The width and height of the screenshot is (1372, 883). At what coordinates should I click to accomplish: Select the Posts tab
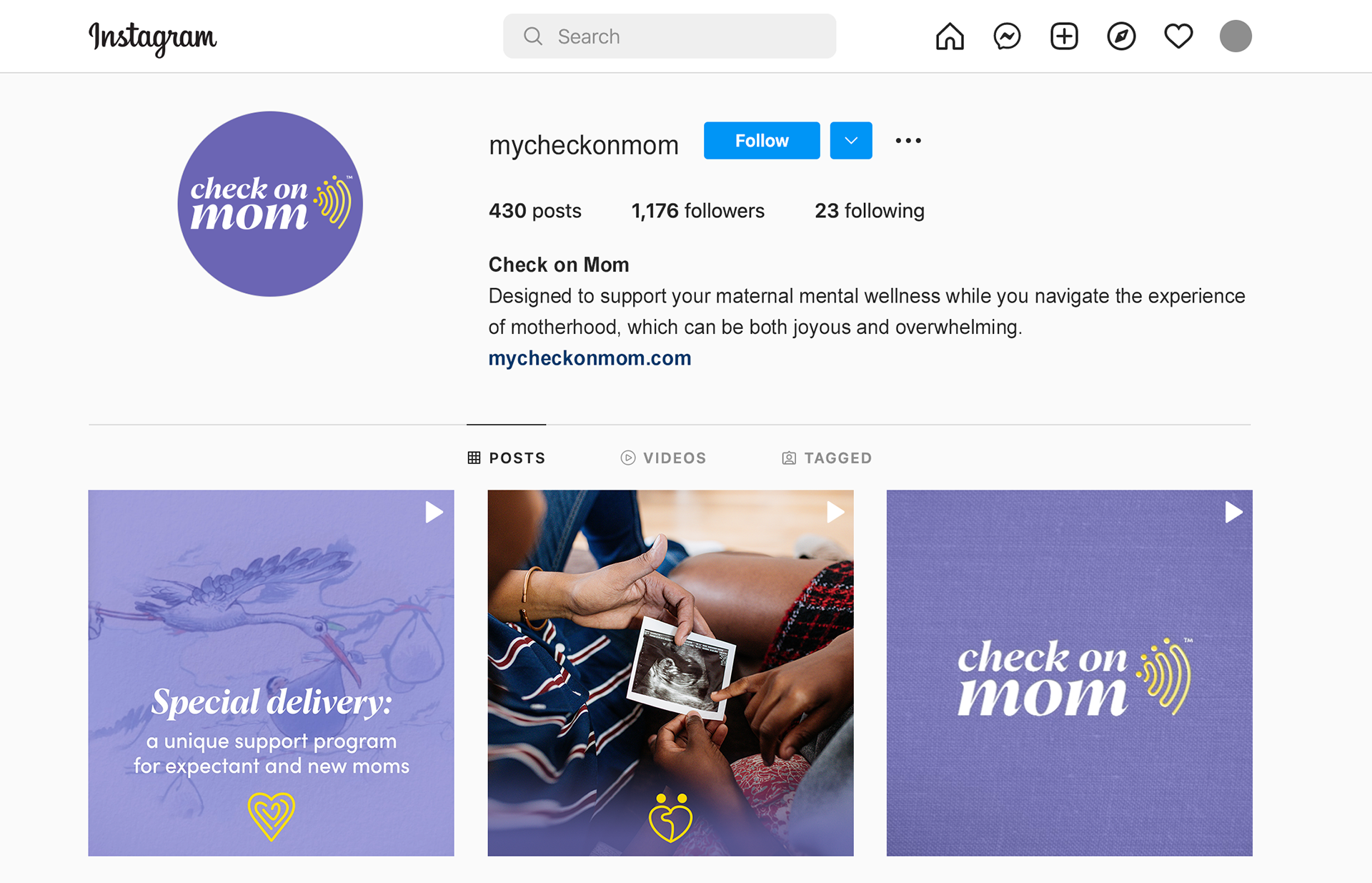click(x=506, y=458)
